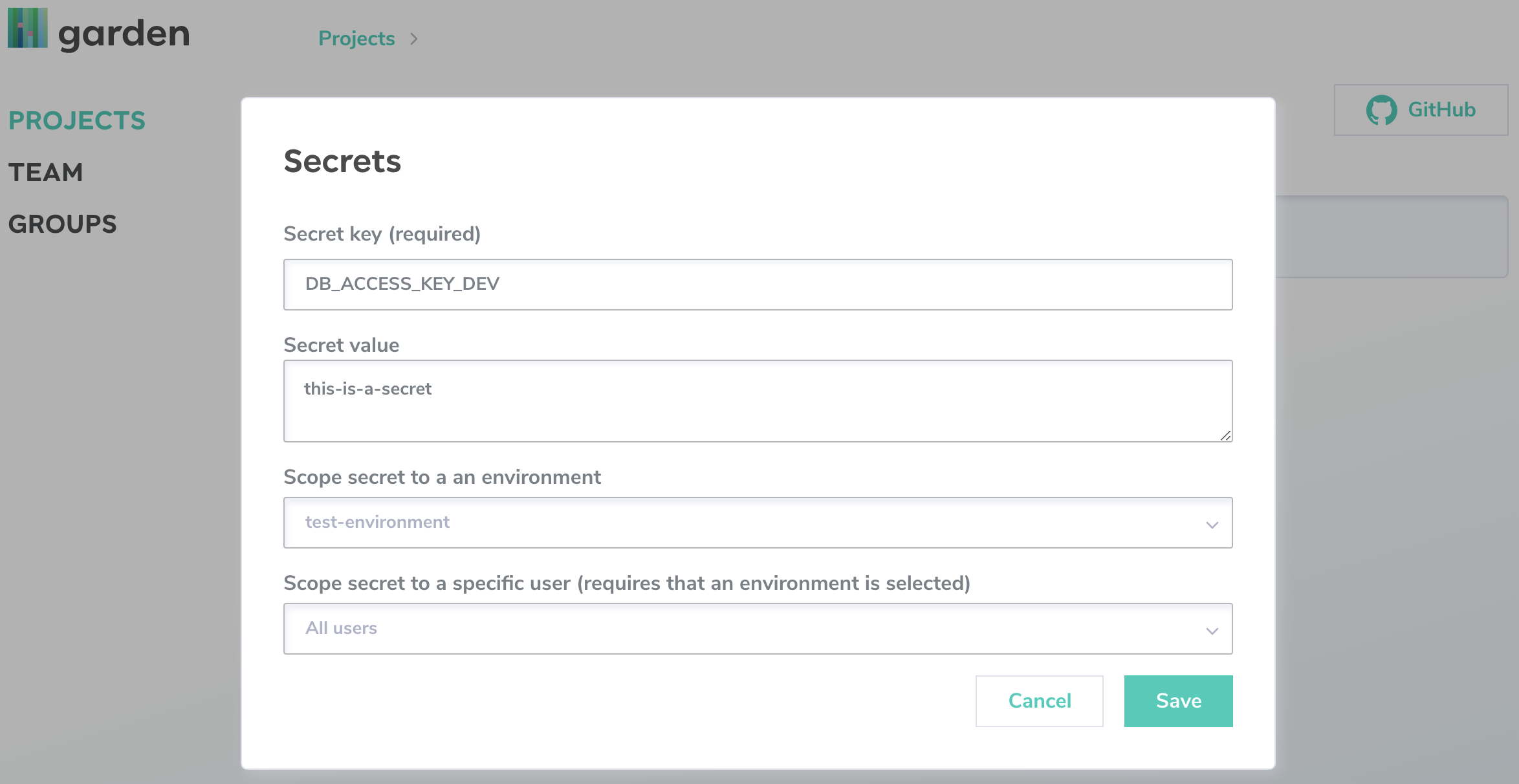Screen dimensions: 1519x784
Task: Open the All users dropdown
Action: [757, 628]
